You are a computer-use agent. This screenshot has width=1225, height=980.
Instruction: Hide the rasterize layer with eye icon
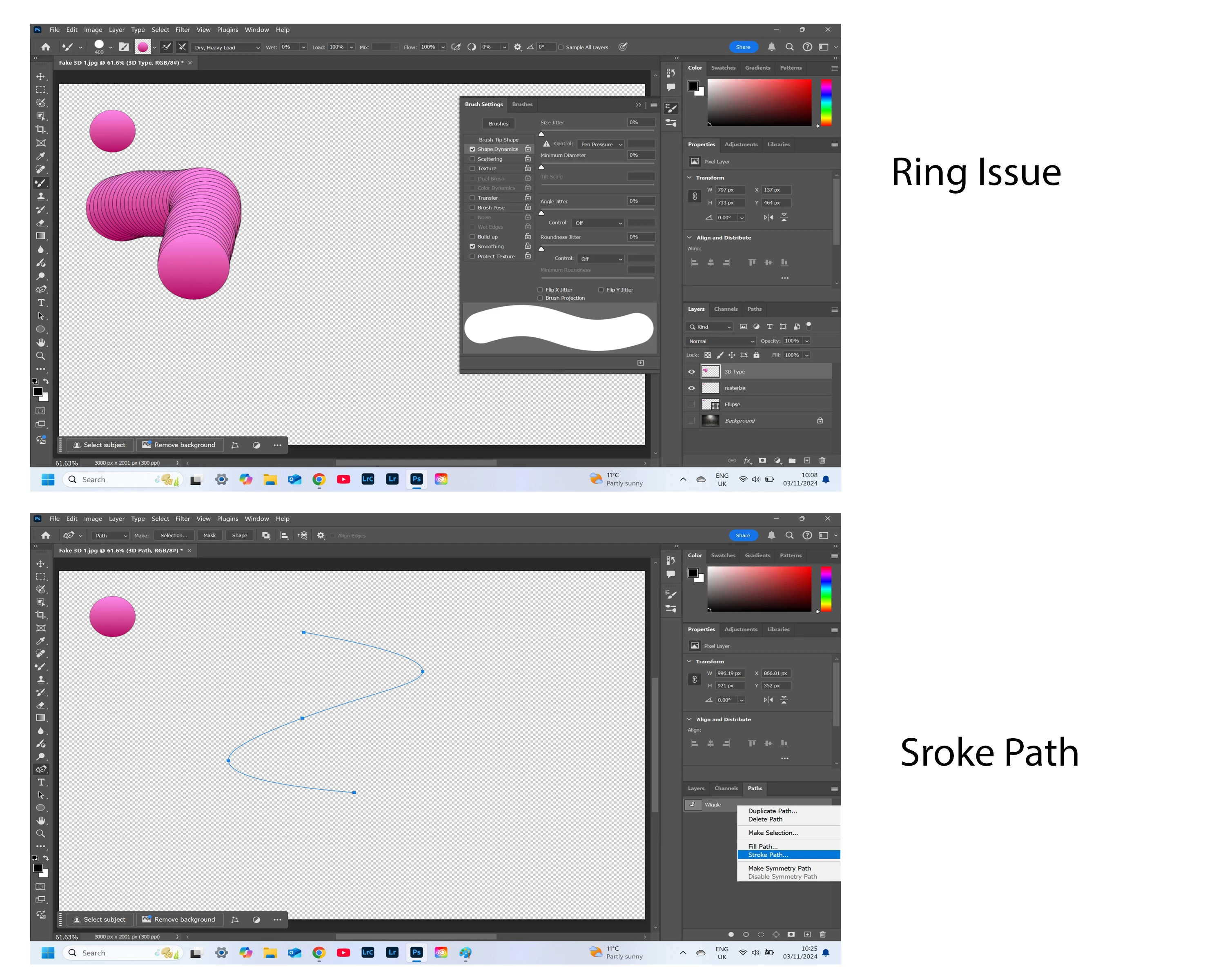click(x=691, y=388)
